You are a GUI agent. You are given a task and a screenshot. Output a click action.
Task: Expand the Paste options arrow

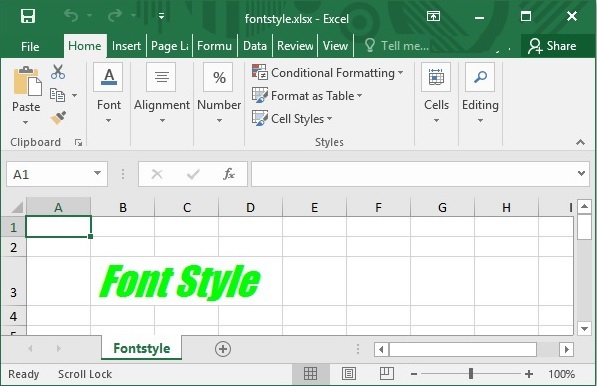tap(26, 123)
